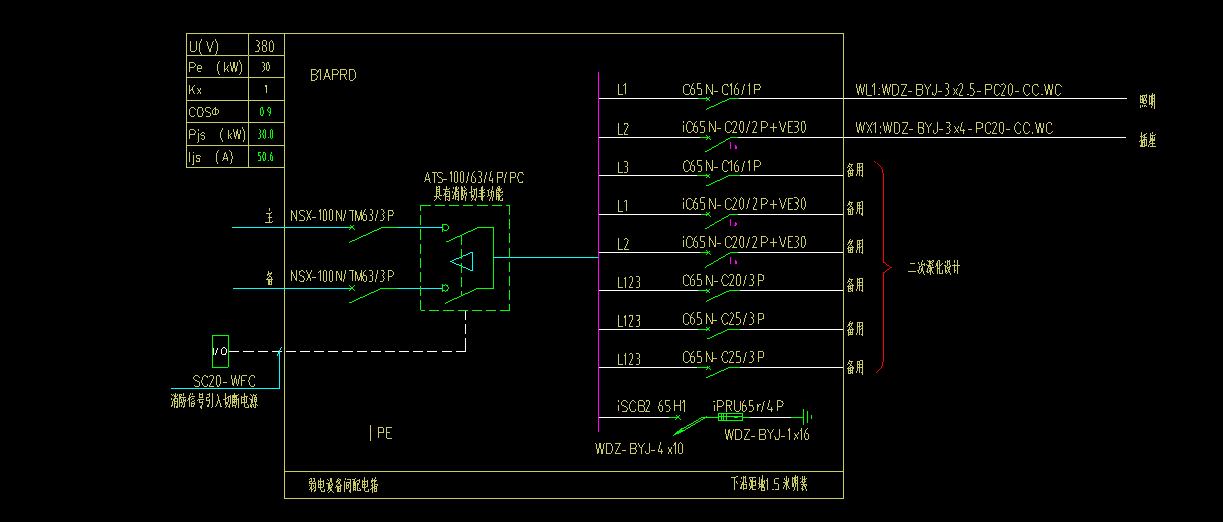
Task: Select the WL1:WDZ-BYJ-3x2.5-PC20-CC.WC cable label
Action: [958, 90]
